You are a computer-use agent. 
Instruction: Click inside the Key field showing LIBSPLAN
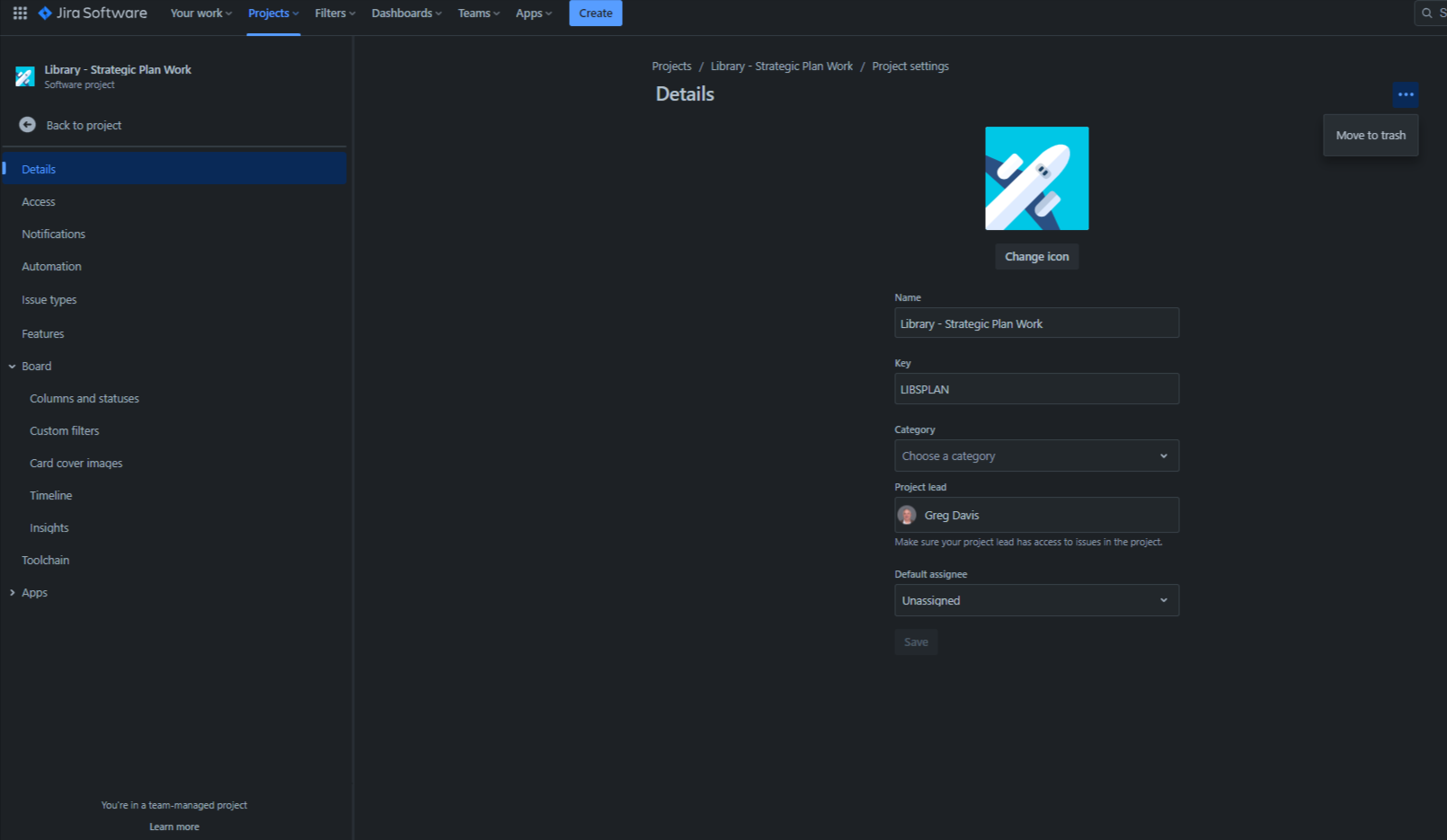coord(1035,388)
